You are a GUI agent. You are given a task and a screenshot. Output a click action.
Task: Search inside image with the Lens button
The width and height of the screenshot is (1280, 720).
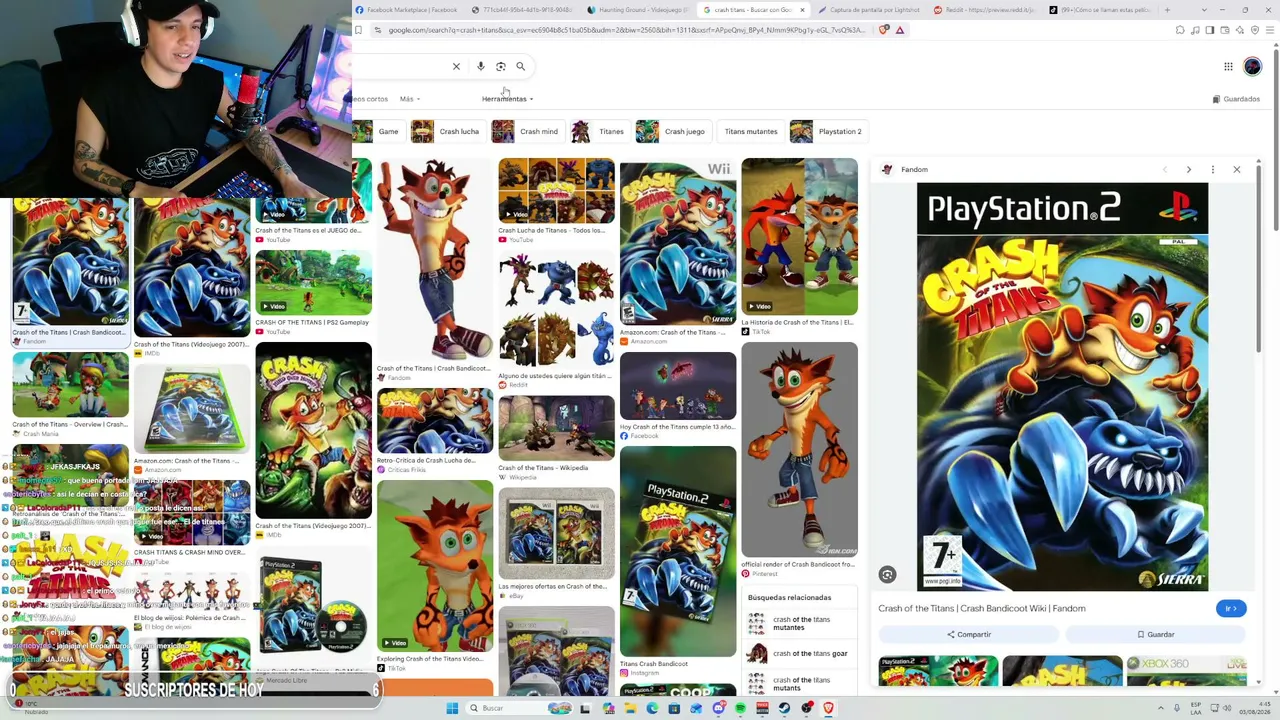point(887,574)
